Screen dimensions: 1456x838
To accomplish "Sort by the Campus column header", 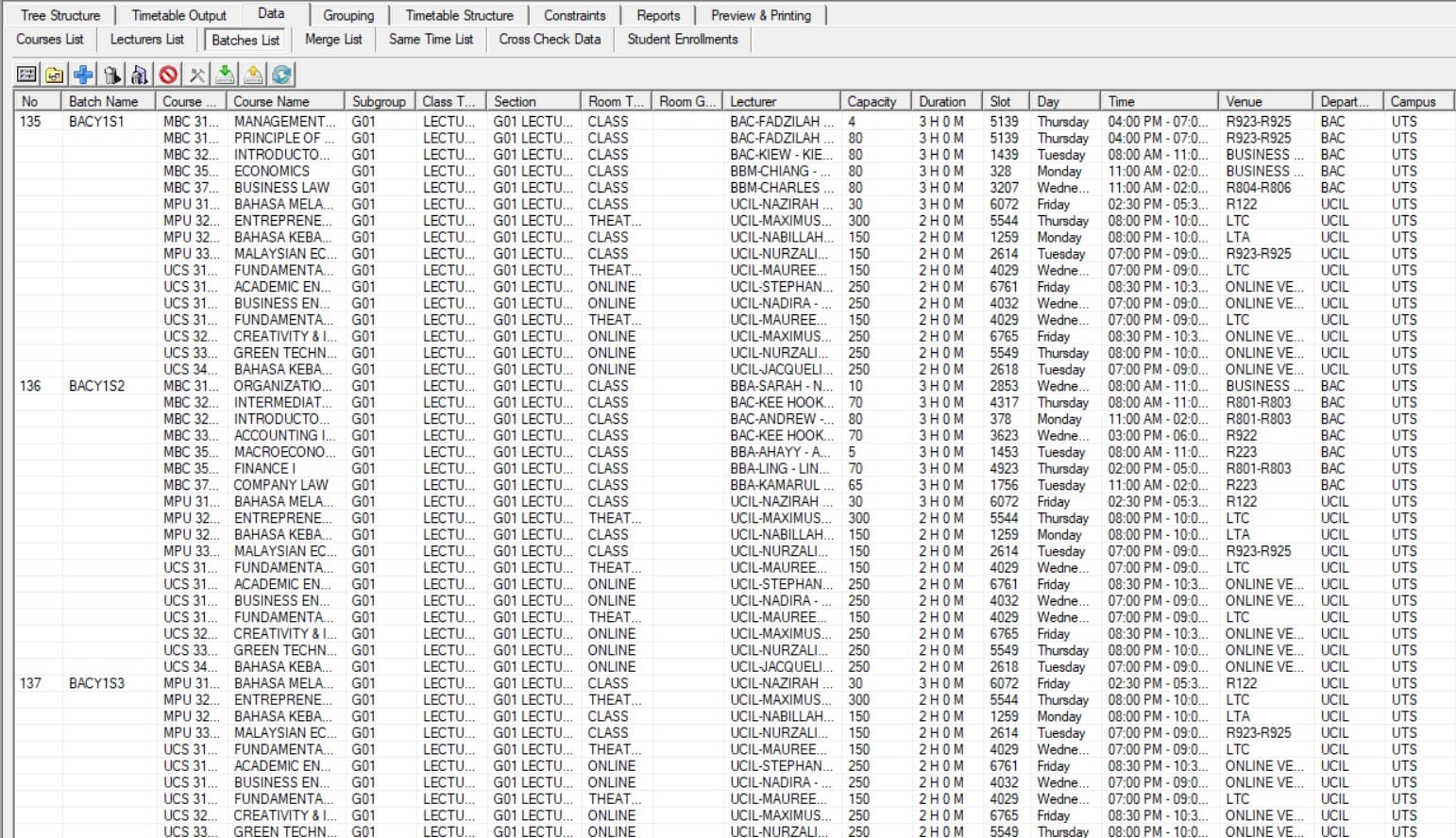I will pyautogui.click(x=1419, y=101).
